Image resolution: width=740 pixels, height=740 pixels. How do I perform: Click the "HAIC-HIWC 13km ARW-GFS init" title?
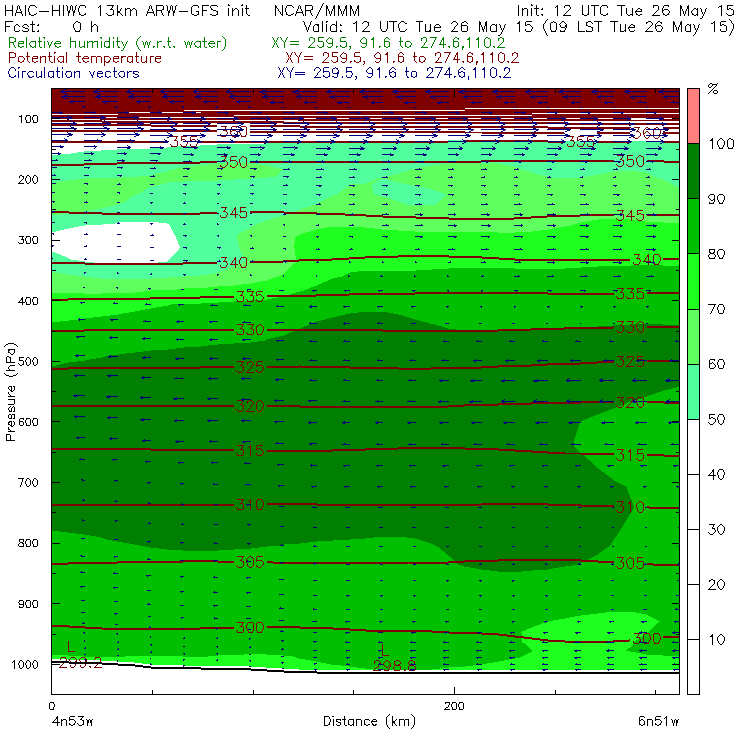(x=127, y=11)
